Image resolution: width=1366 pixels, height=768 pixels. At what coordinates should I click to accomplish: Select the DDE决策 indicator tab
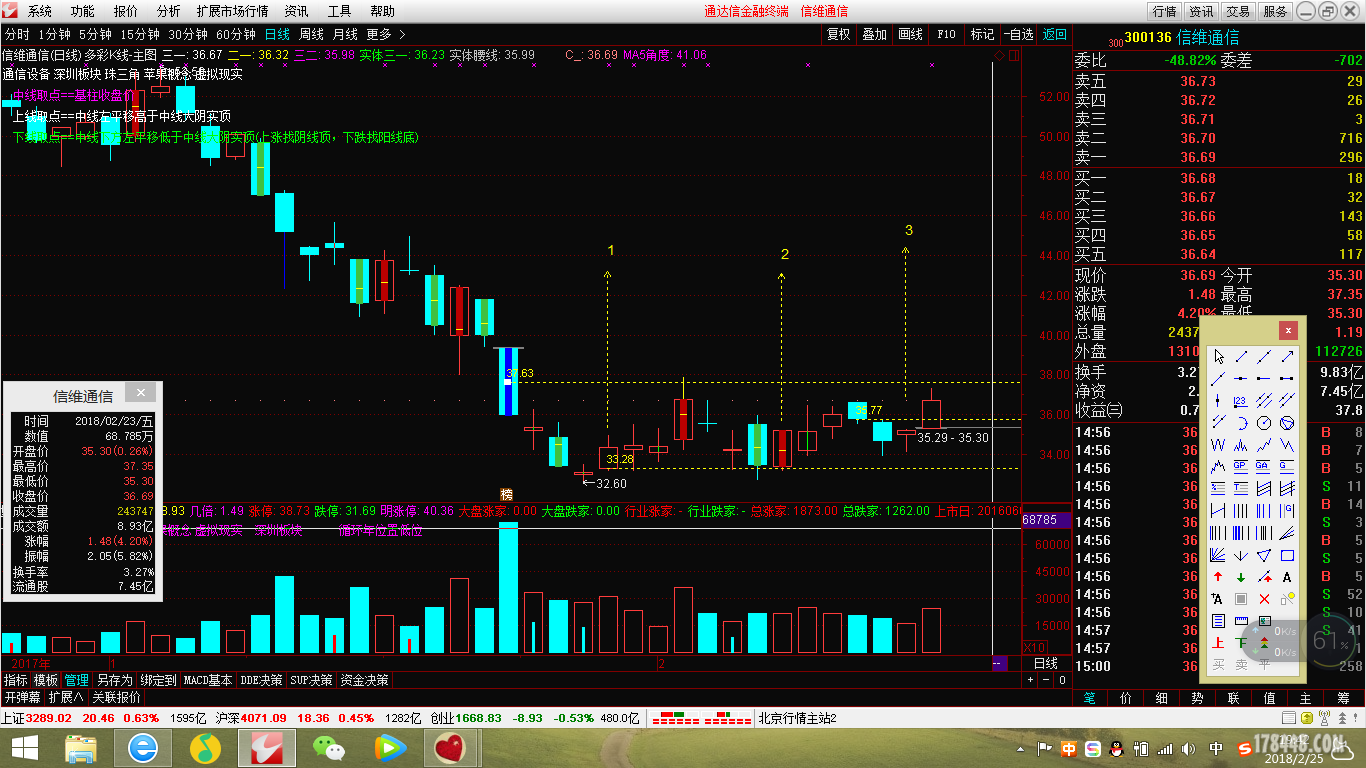[262, 680]
